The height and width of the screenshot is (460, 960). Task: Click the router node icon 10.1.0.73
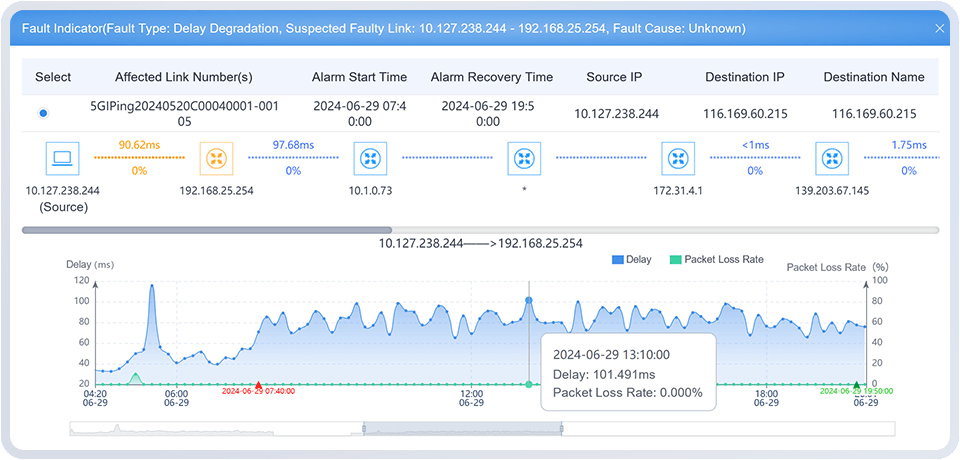[371, 158]
